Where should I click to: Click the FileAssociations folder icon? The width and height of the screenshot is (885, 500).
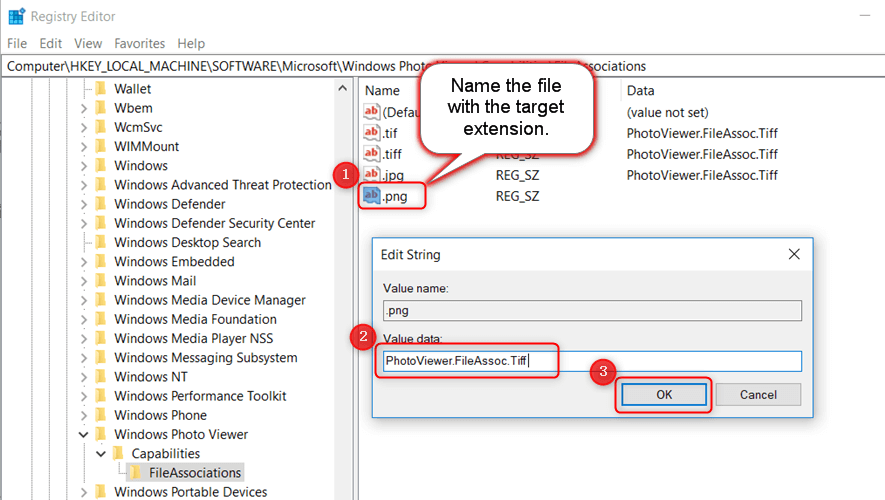point(135,472)
